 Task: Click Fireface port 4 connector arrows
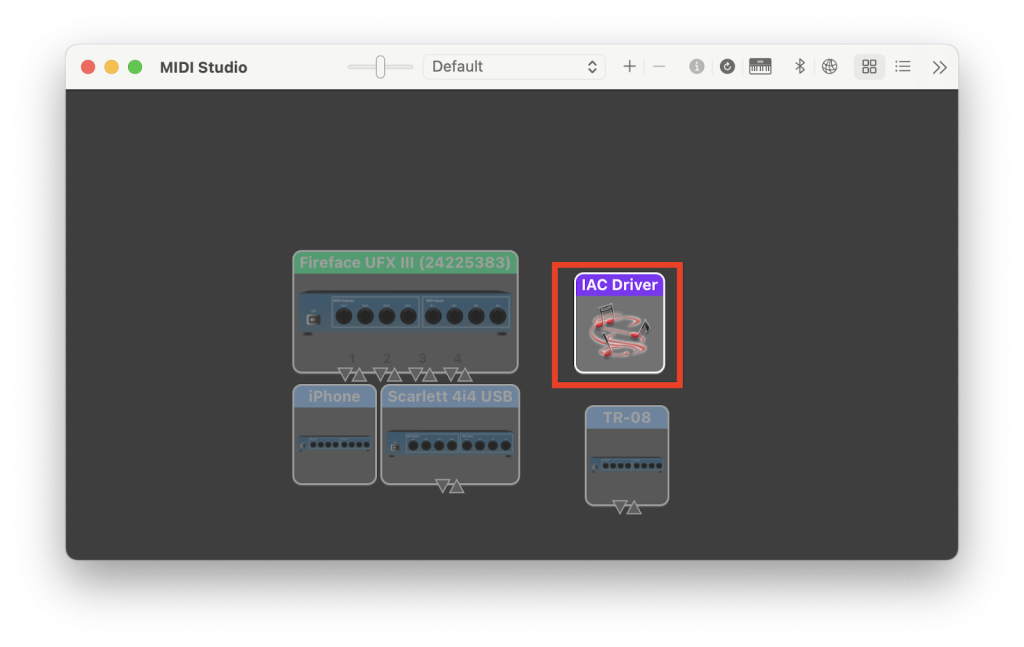458,375
